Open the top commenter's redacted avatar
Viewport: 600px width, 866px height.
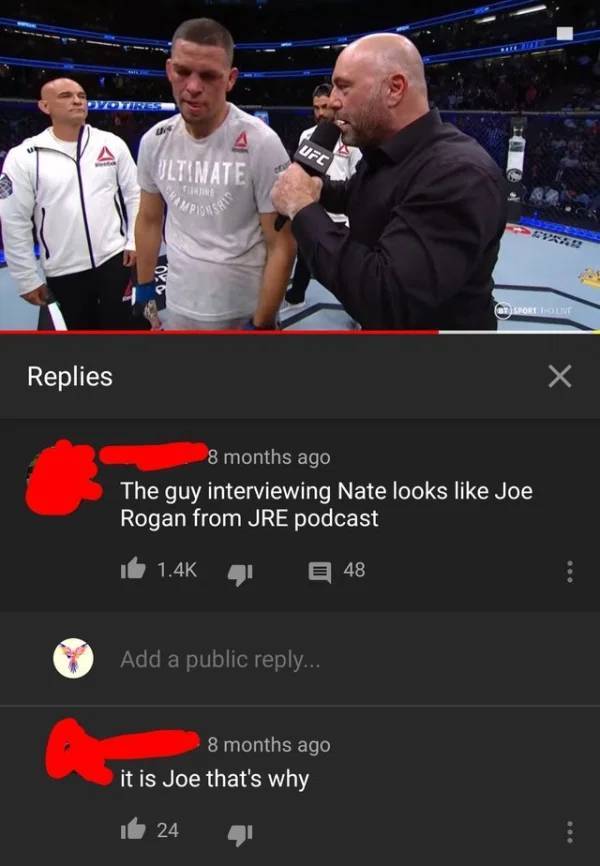tap(62, 478)
